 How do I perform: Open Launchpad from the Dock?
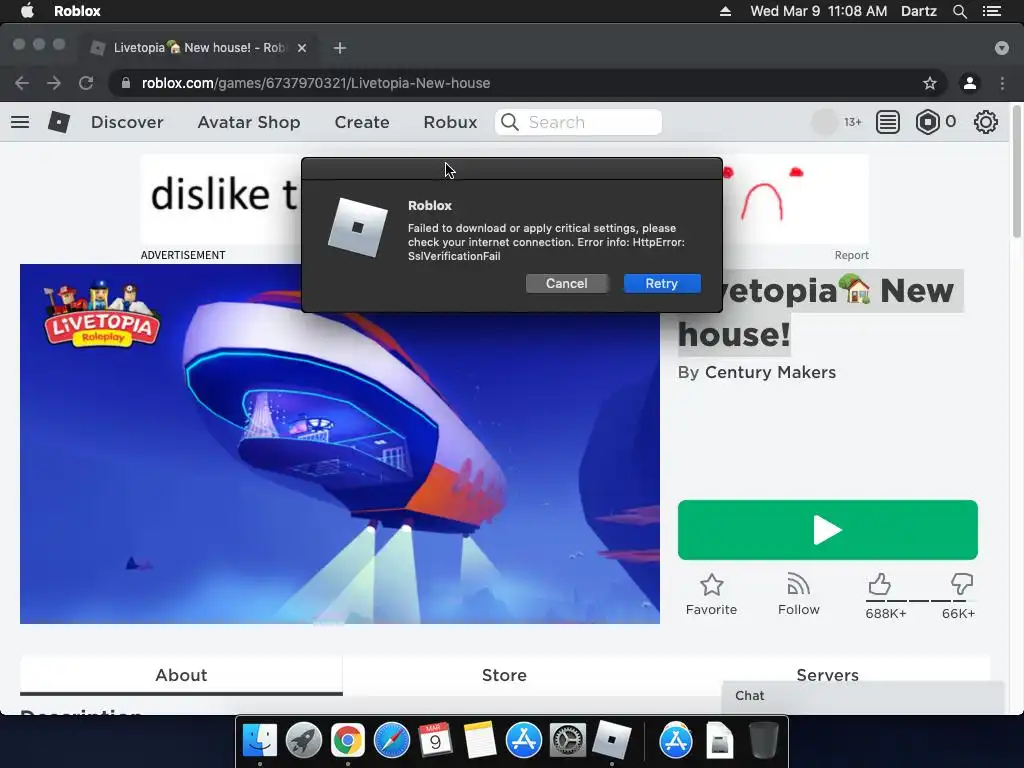304,741
